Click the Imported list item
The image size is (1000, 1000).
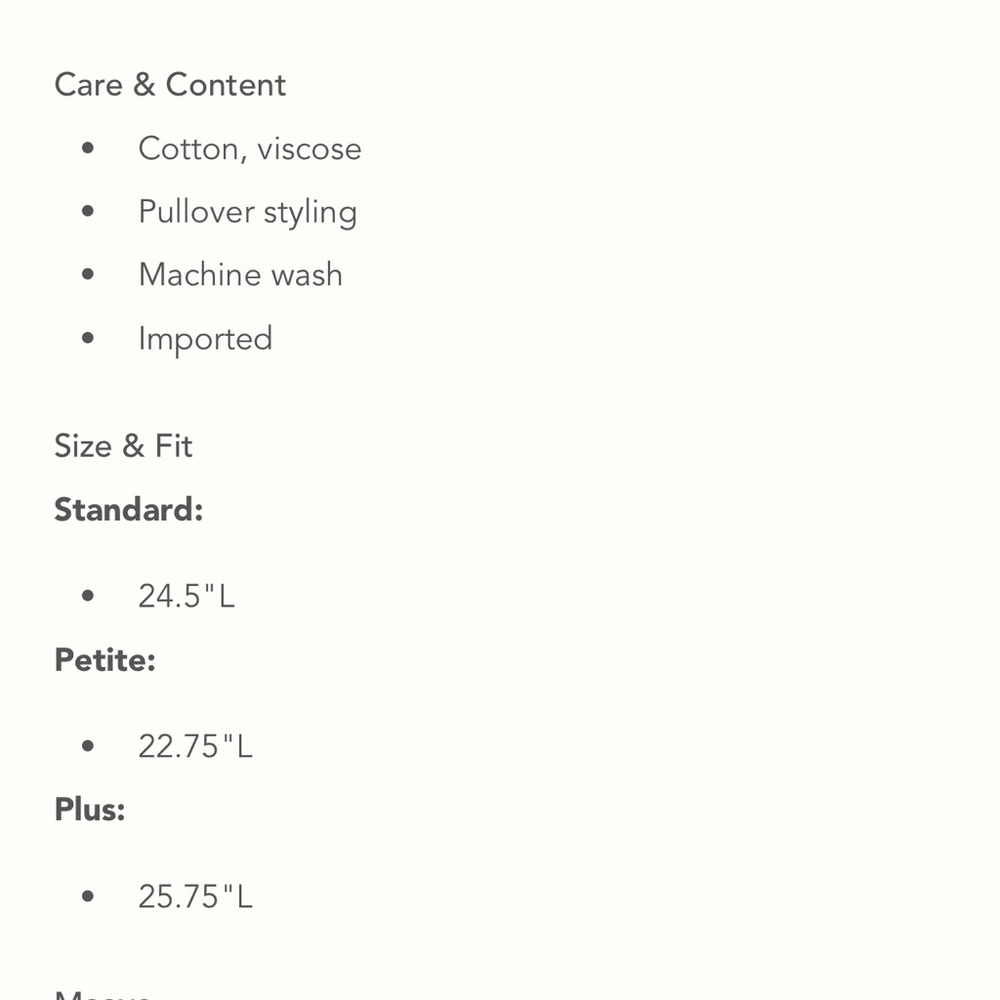205,339
